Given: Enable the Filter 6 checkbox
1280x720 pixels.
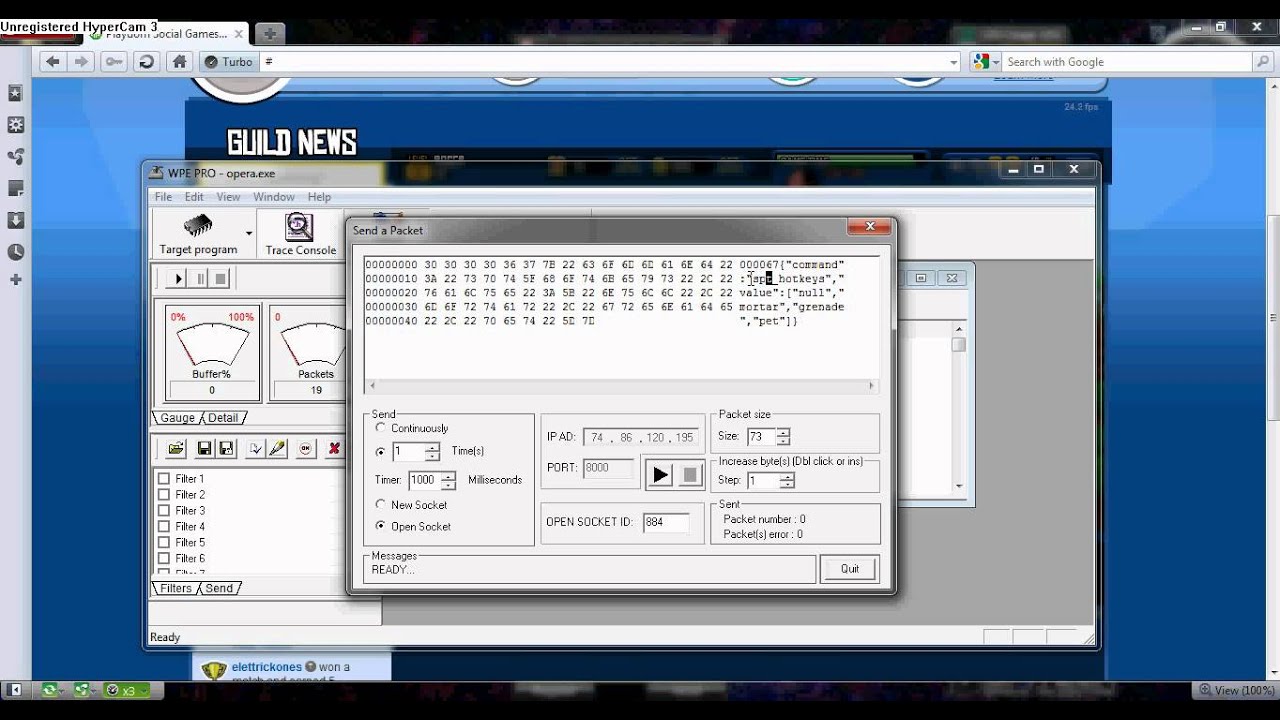Looking at the screenshot, I should click(163, 559).
